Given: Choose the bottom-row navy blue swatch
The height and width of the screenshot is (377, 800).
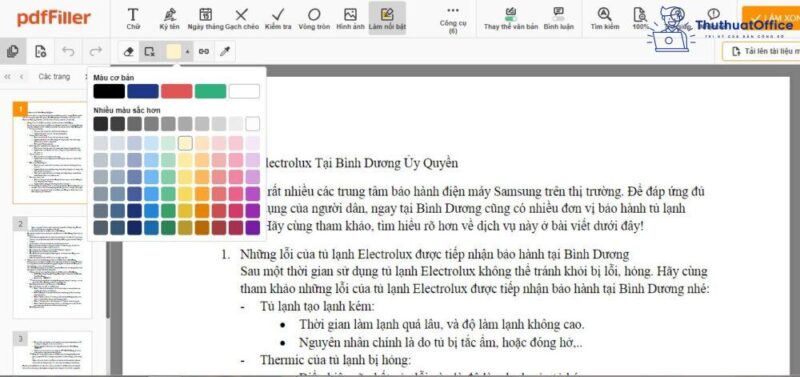Looking at the screenshot, I should 135,228.
